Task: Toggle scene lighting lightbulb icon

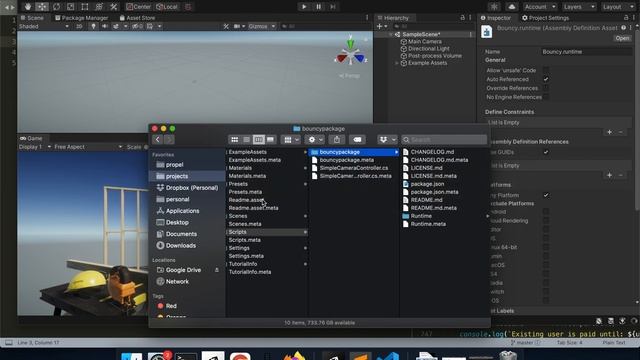Action: coord(93,26)
